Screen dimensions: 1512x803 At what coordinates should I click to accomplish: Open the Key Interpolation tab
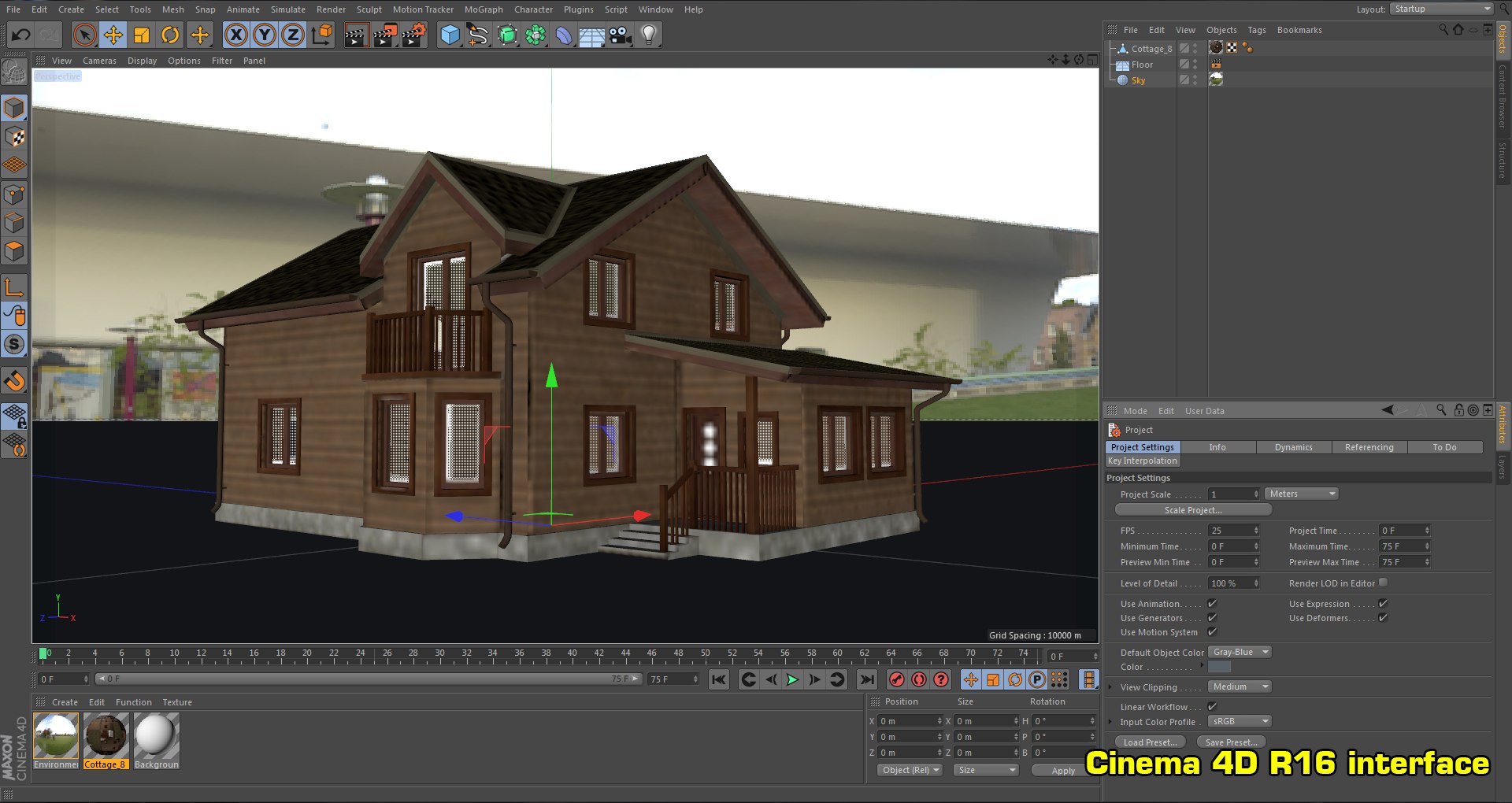click(1143, 461)
